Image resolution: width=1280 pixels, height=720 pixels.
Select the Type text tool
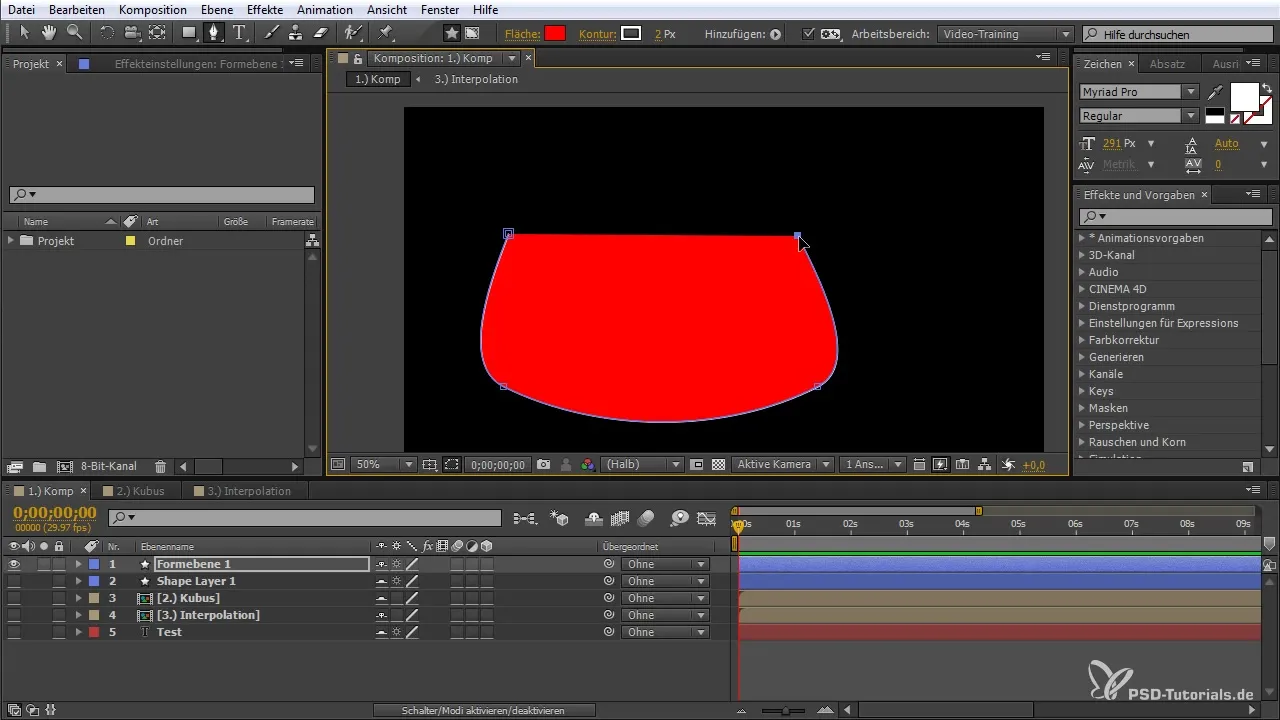(x=240, y=33)
